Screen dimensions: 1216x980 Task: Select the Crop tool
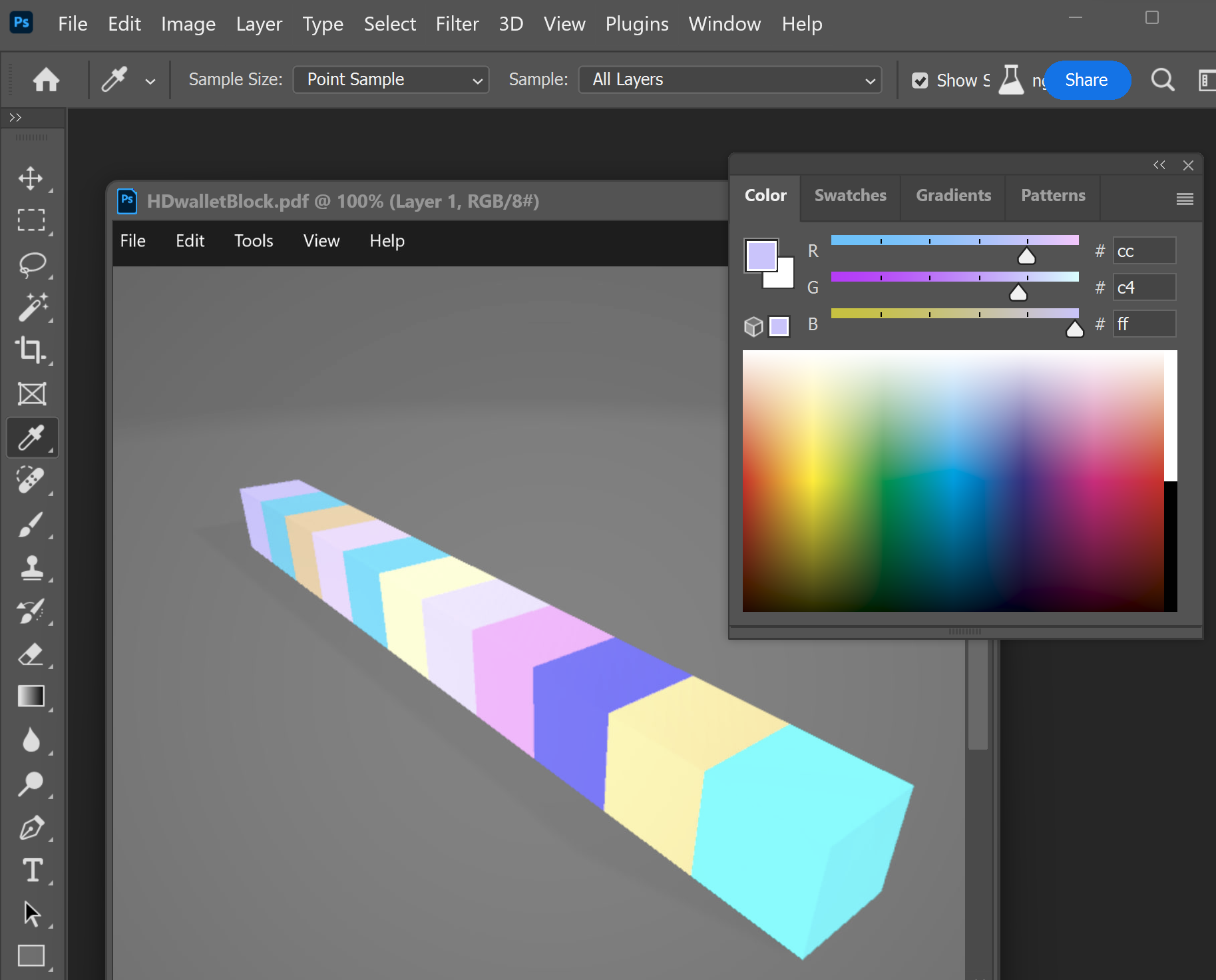[31, 350]
